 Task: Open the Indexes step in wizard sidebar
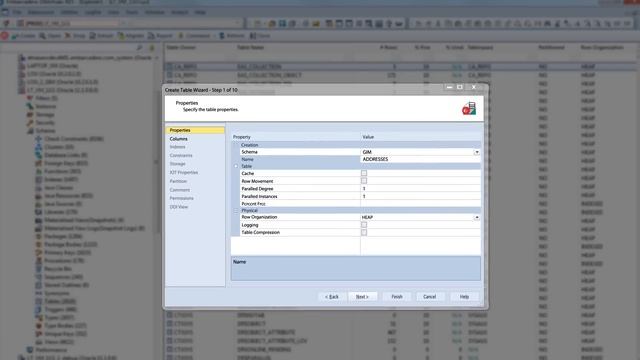(x=178, y=147)
